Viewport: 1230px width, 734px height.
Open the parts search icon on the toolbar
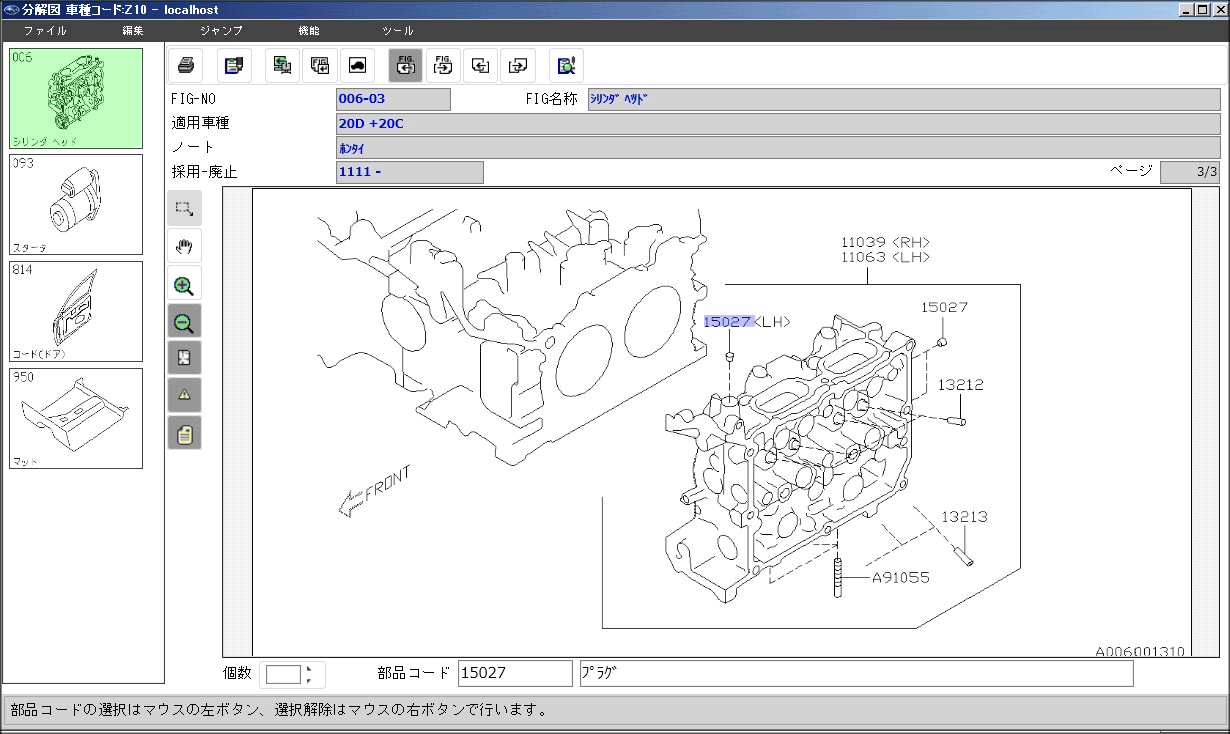566,65
